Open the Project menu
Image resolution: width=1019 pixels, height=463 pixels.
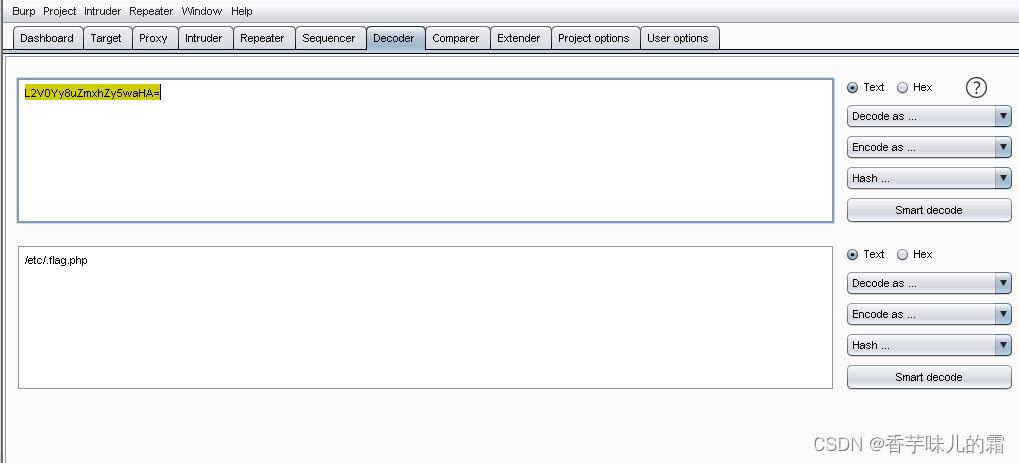[x=60, y=11]
